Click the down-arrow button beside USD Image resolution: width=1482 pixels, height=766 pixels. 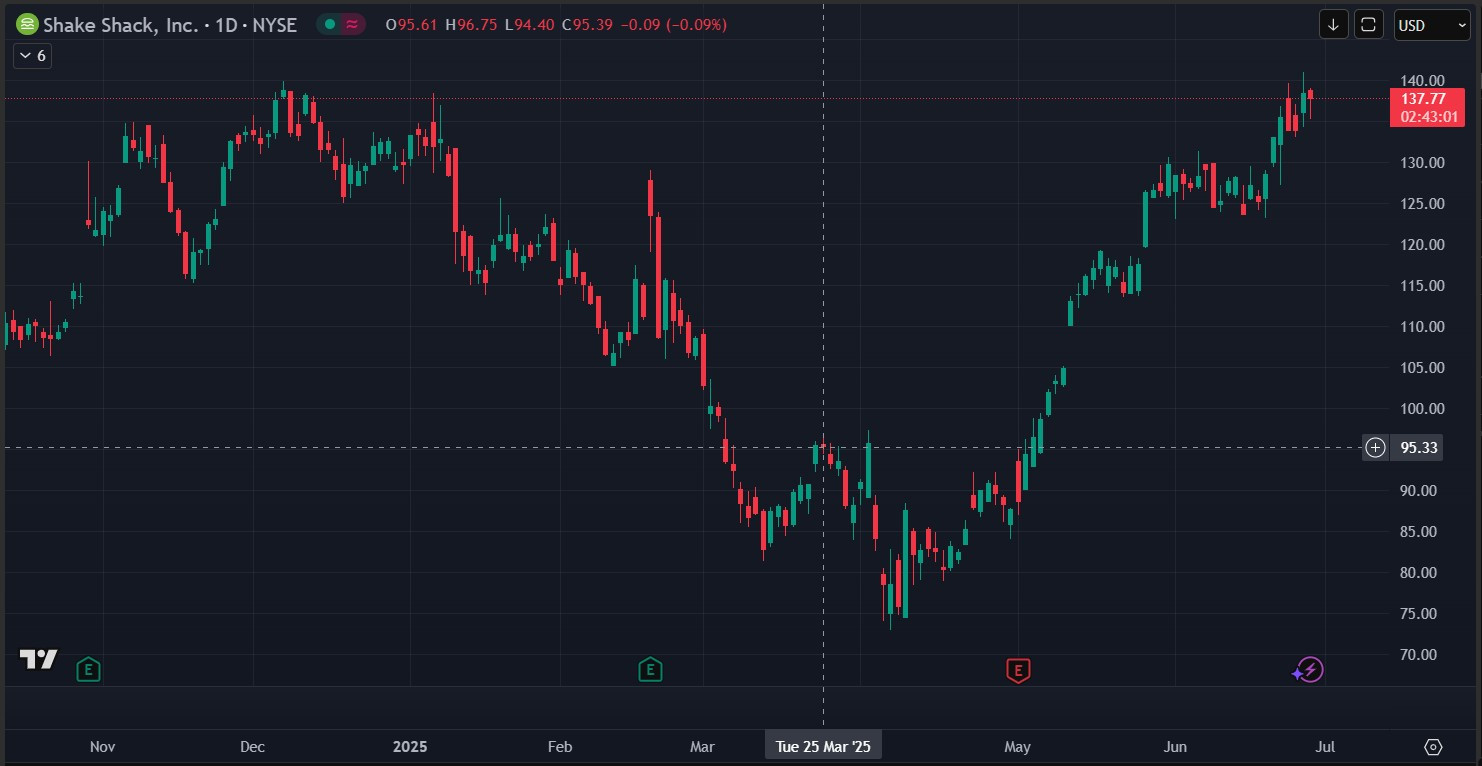coord(1333,25)
